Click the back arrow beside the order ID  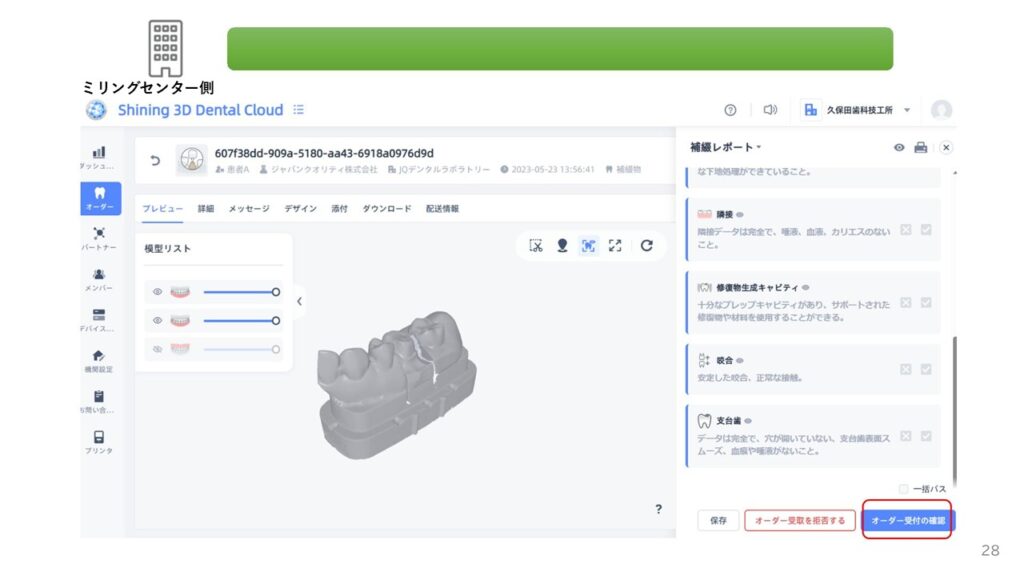click(154, 160)
